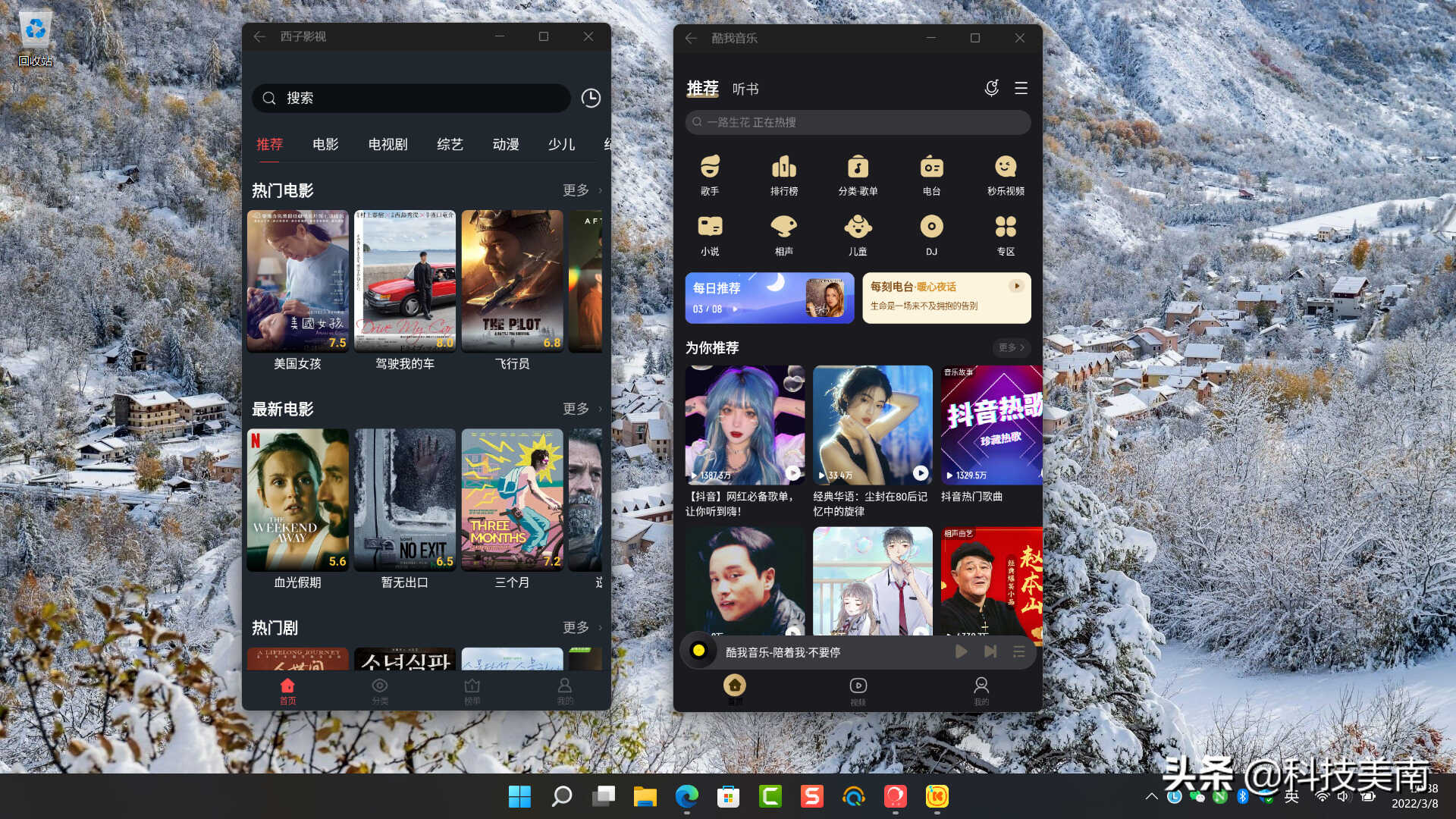Open the playlist queue icon in the player bar

(x=1018, y=651)
